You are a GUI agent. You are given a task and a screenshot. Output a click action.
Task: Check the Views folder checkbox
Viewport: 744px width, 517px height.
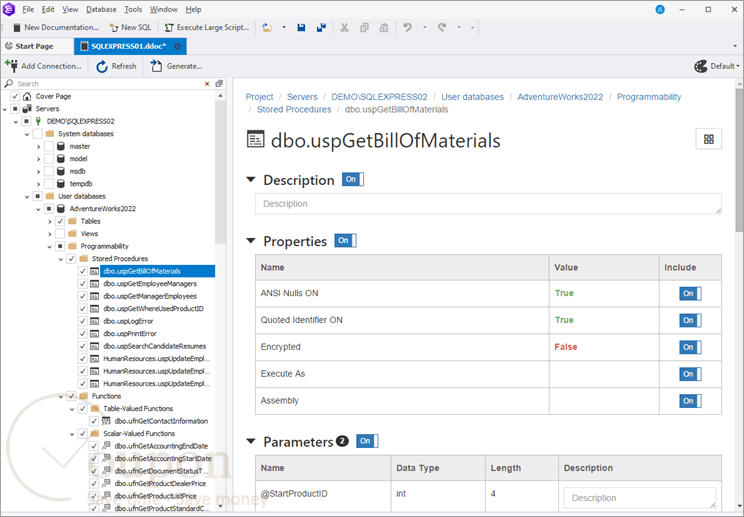coord(60,233)
